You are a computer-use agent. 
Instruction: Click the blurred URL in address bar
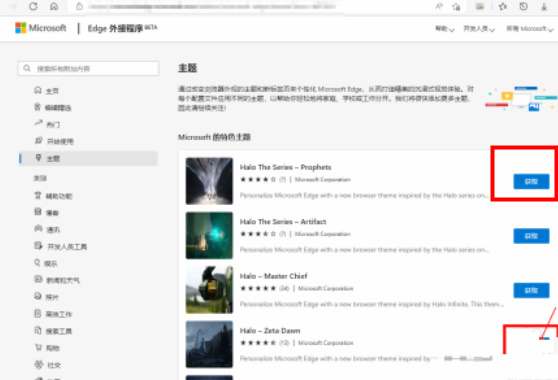coord(212,6)
